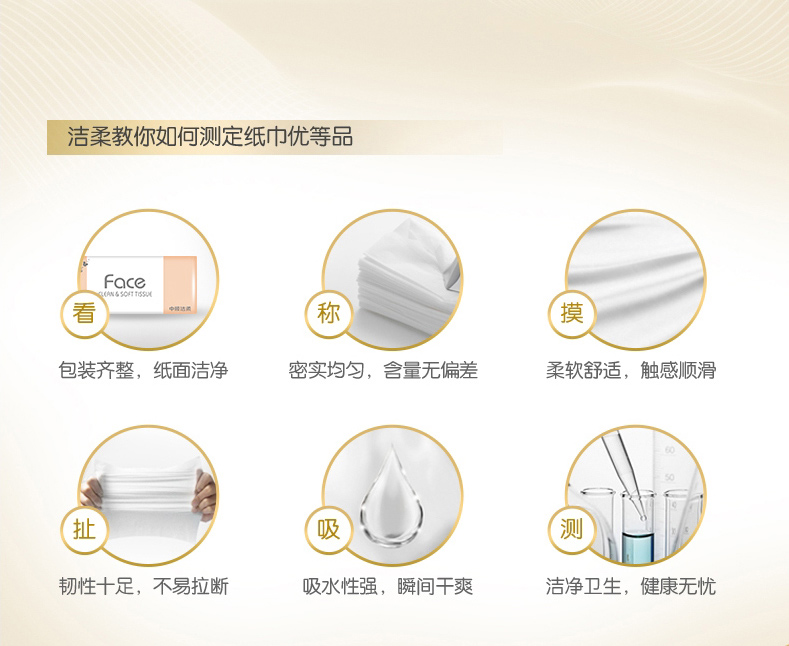
Task: Open the stacked tissue sheets image
Action: (392, 280)
